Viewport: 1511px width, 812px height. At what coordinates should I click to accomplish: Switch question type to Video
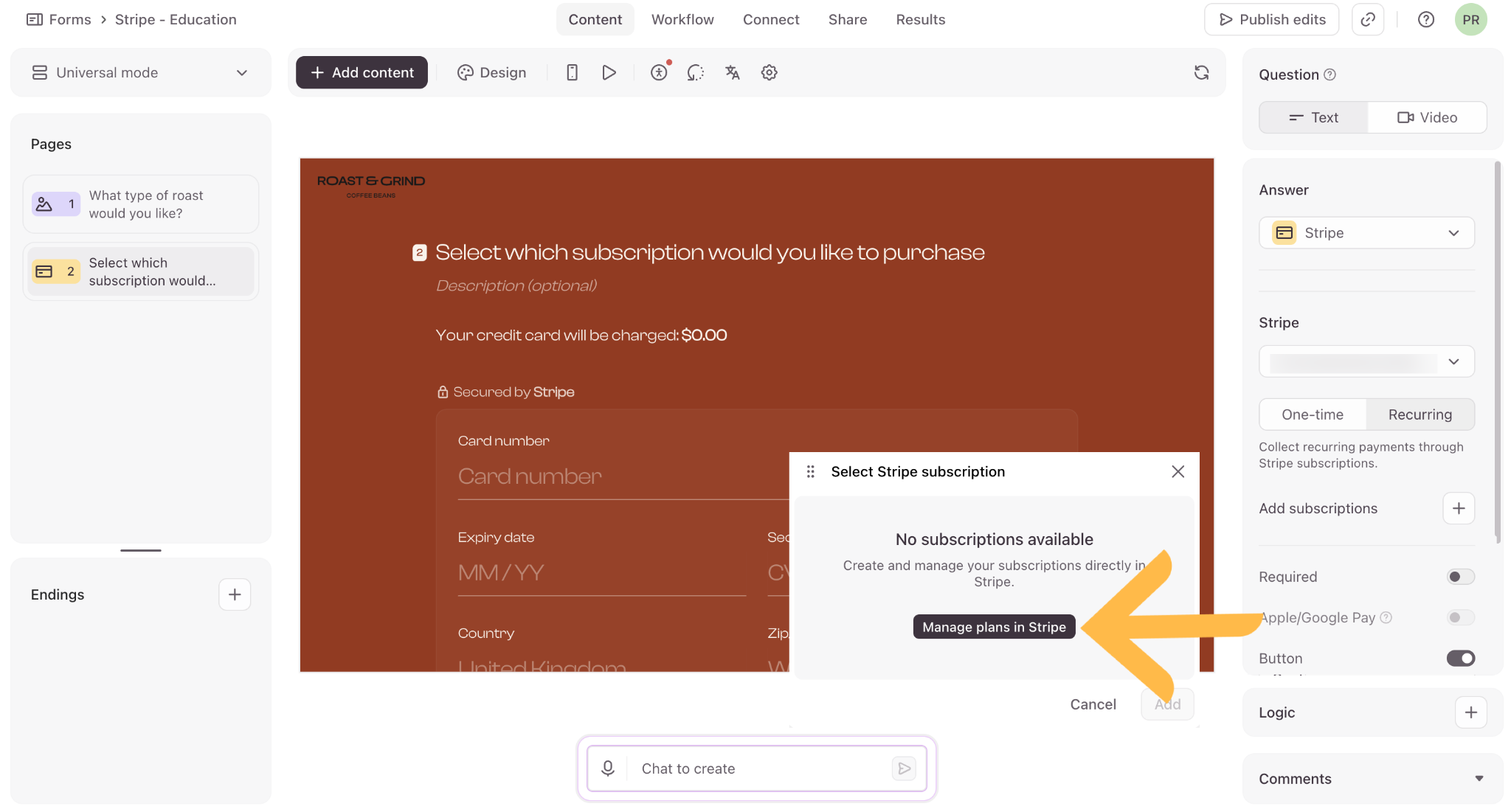point(1427,117)
